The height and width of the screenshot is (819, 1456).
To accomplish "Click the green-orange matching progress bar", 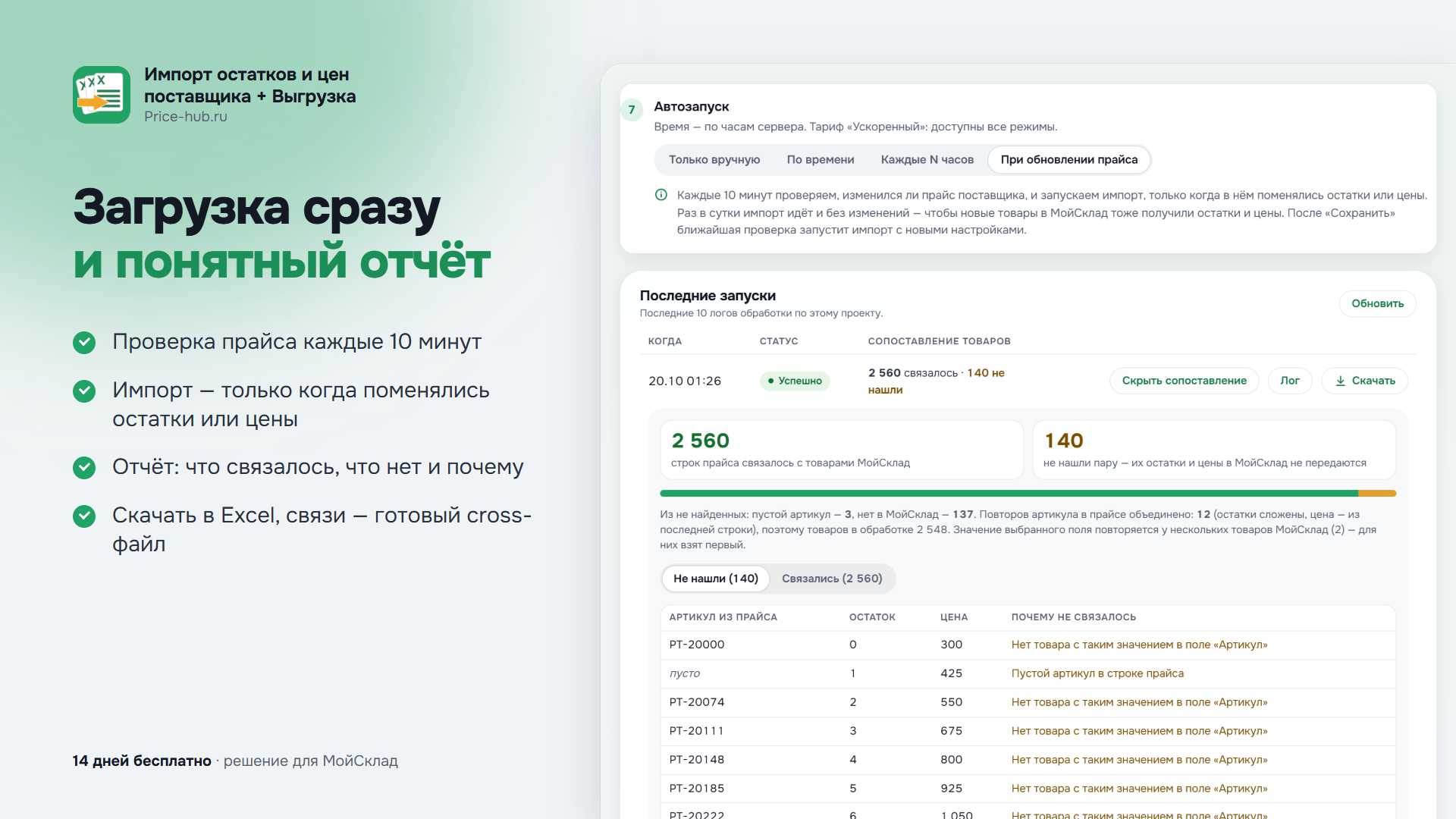I will 1028,494.
